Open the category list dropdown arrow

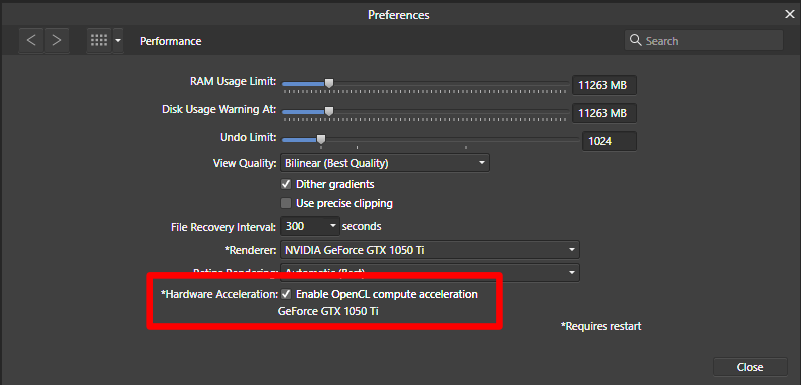[x=118, y=41]
